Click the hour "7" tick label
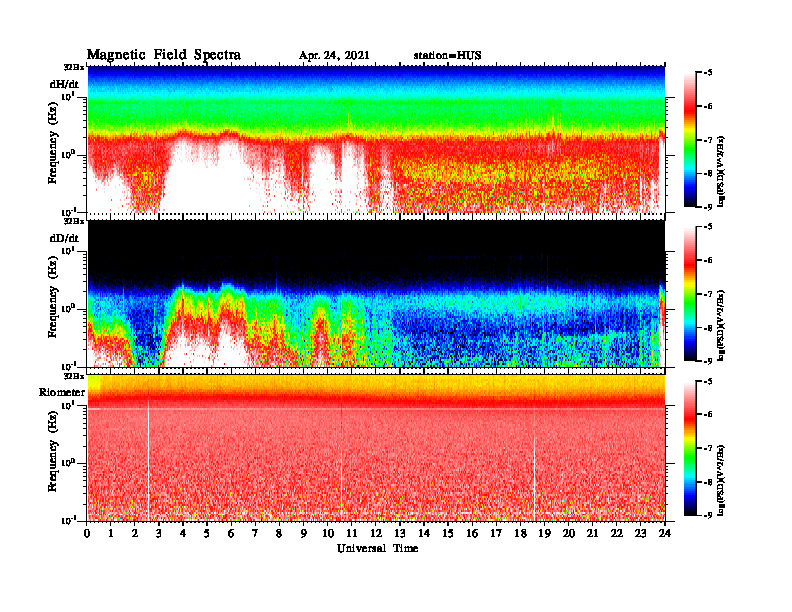This screenshot has width=792, height=612. [x=256, y=533]
